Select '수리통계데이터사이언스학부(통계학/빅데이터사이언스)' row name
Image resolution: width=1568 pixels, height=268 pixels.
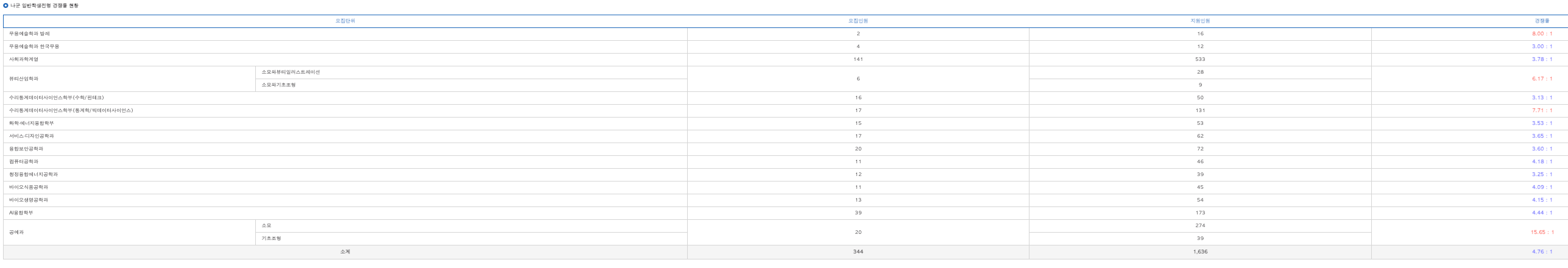pos(71,110)
